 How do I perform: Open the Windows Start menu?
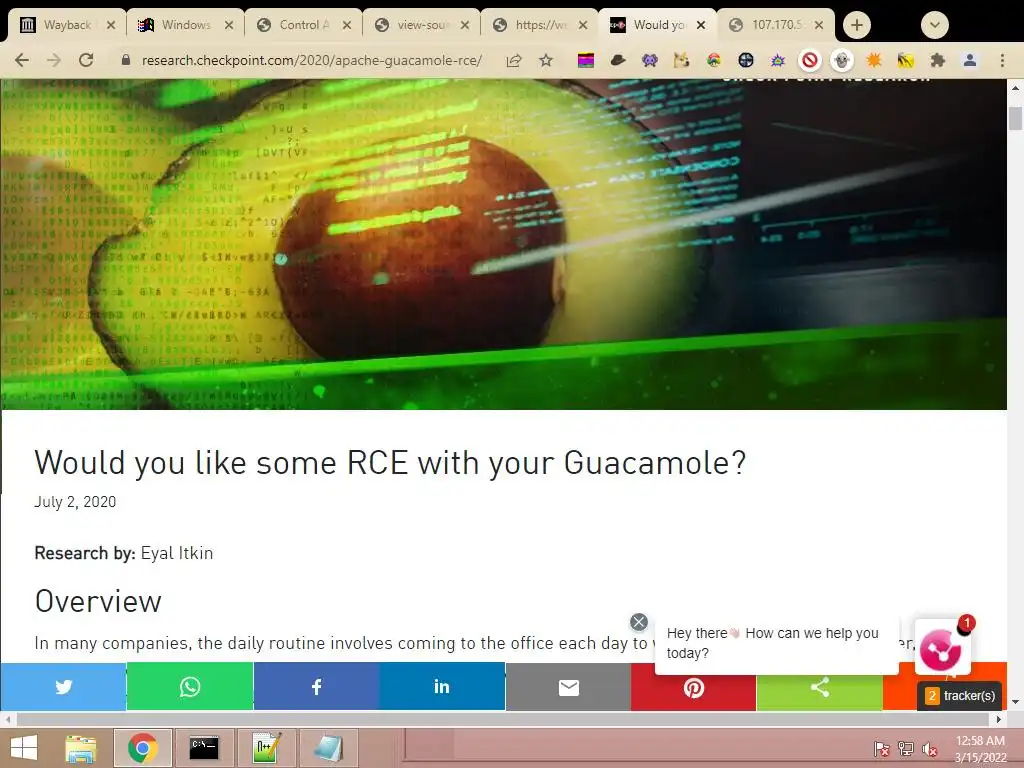click(24, 748)
